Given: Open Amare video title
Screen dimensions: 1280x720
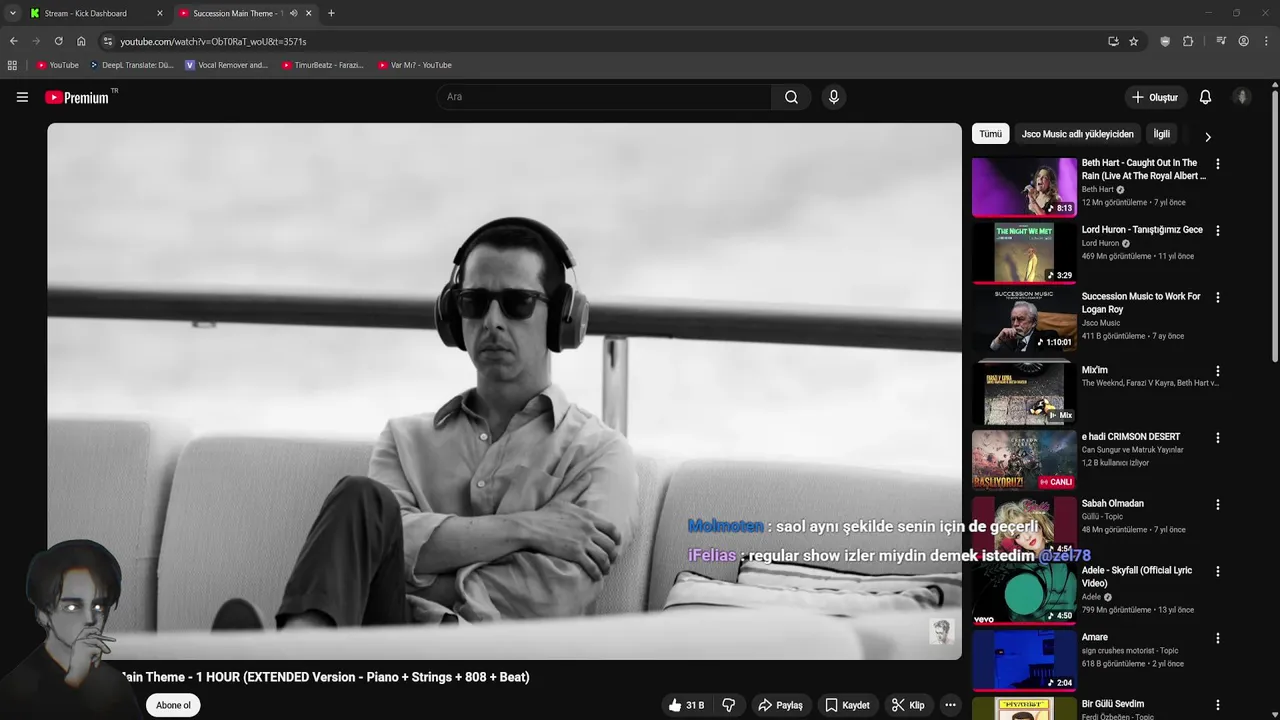Looking at the screenshot, I should pyautogui.click(x=1094, y=637).
